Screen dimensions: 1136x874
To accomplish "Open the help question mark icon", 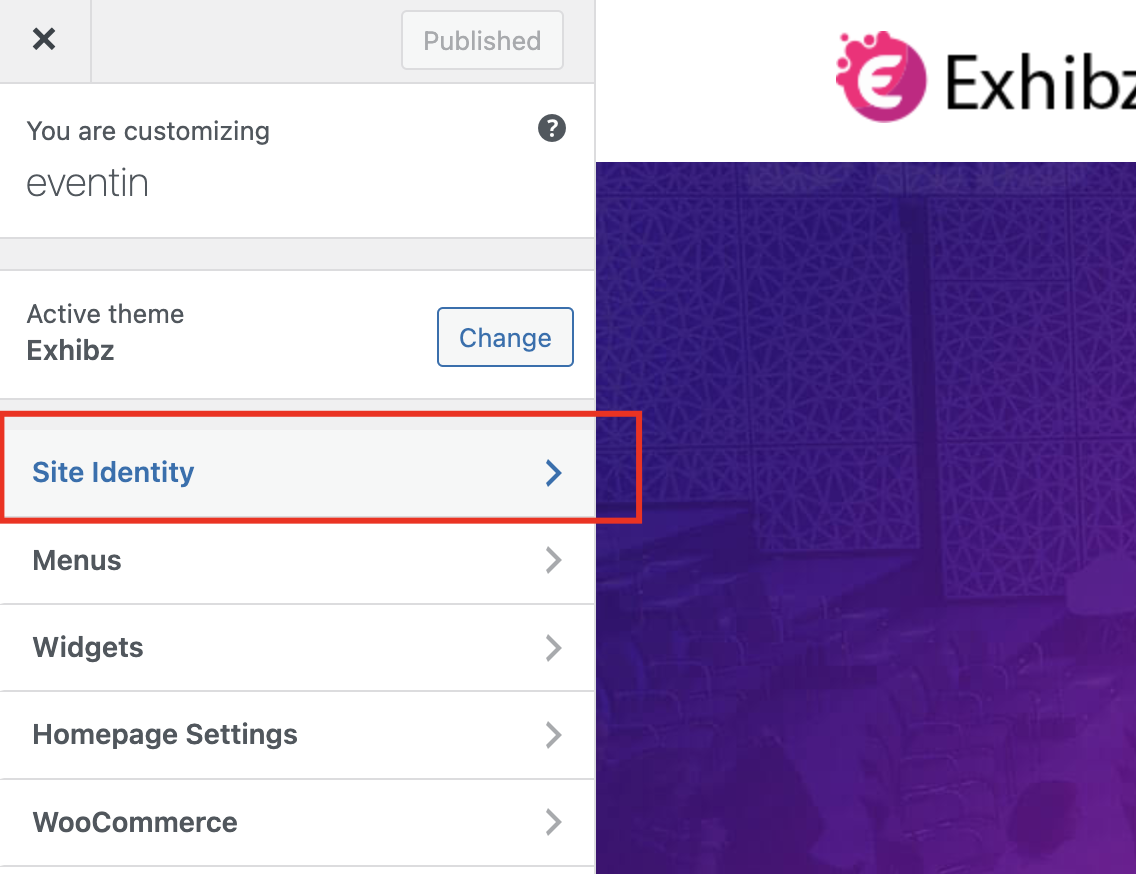I will [551, 128].
